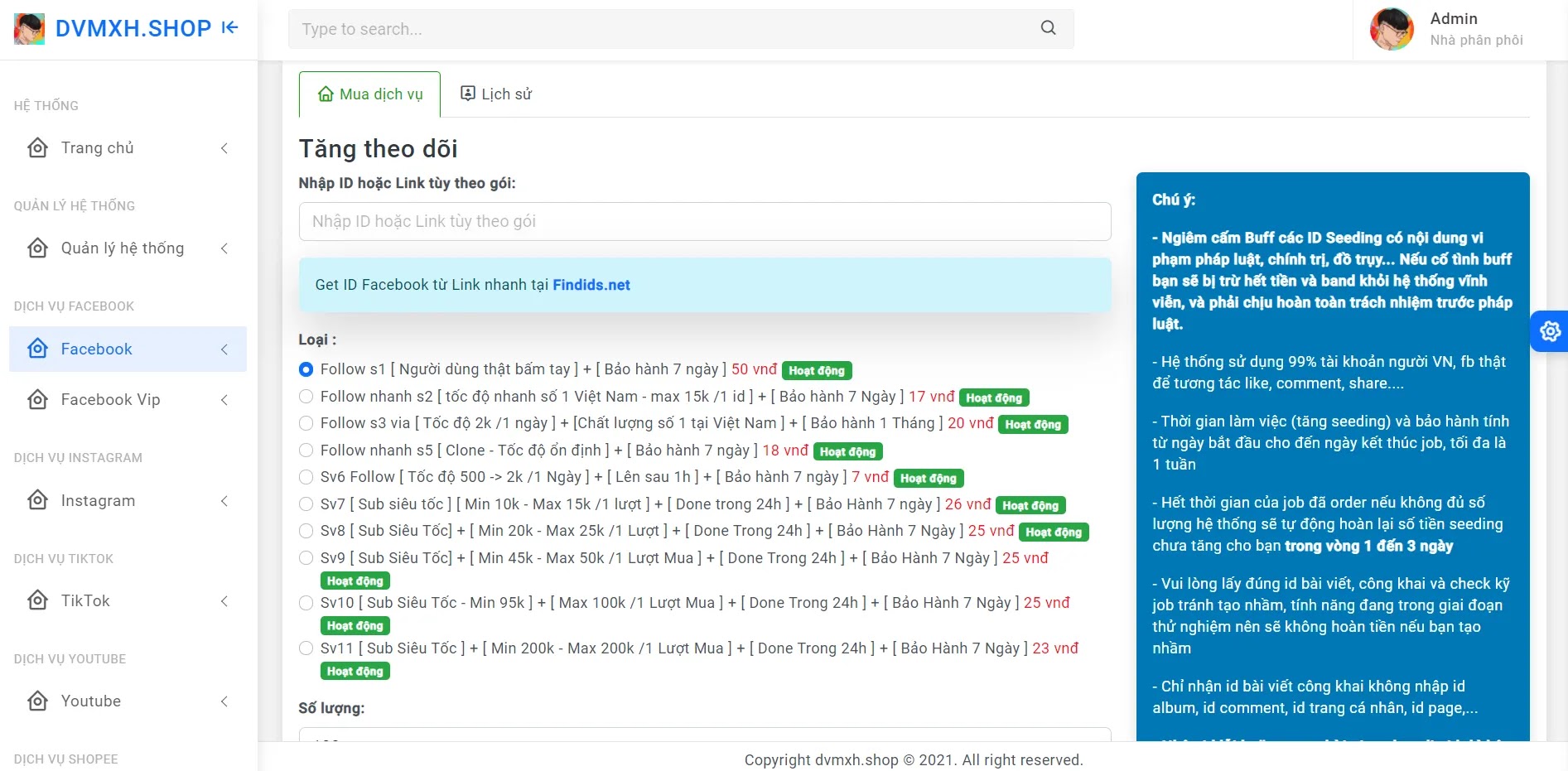Click the Tăng theo dõi heading
Image resolution: width=1568 pixels, height=771 pixels.
[x=379, y=149]
